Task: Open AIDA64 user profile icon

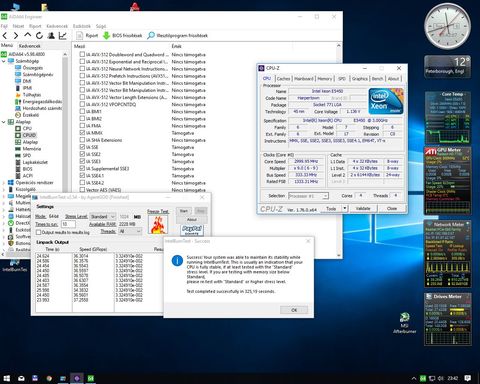Action: point(51,35)
